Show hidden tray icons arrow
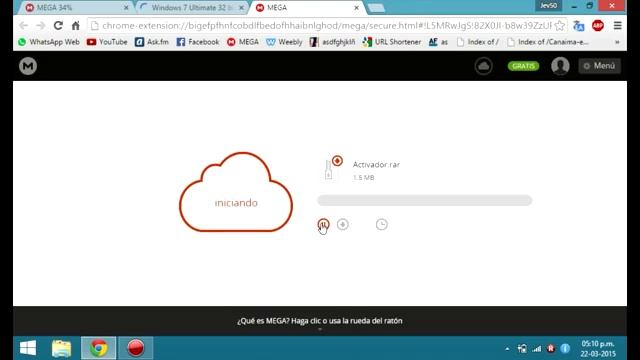The image size is (640, 360). click(507, 349)
